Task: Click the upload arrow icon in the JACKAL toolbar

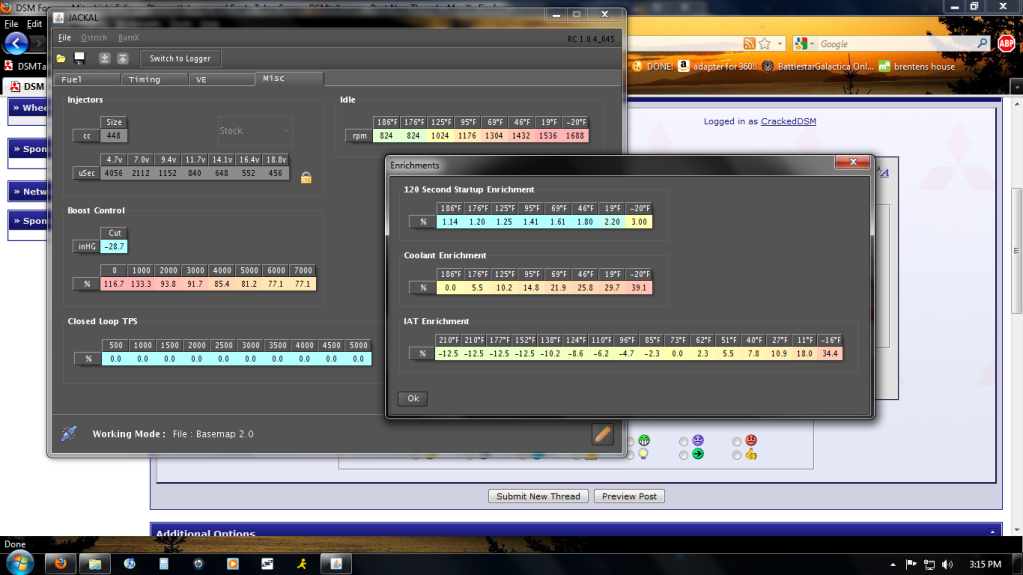Action: (123, 58)
